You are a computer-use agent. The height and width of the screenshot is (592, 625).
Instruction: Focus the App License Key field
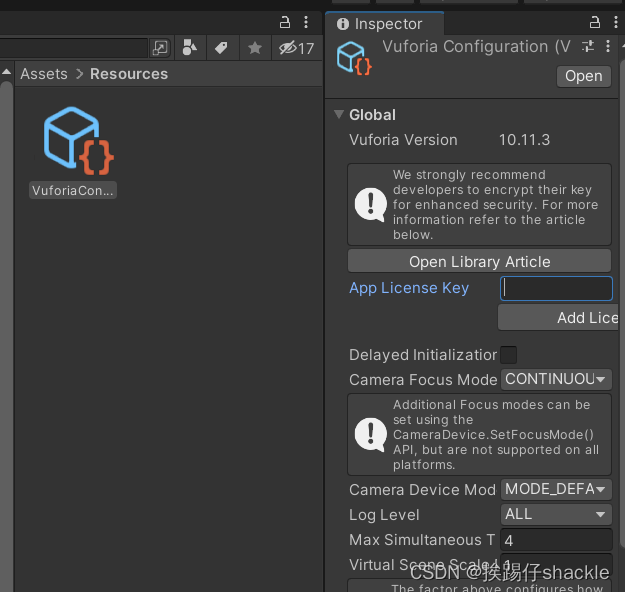tap(556, 288)
